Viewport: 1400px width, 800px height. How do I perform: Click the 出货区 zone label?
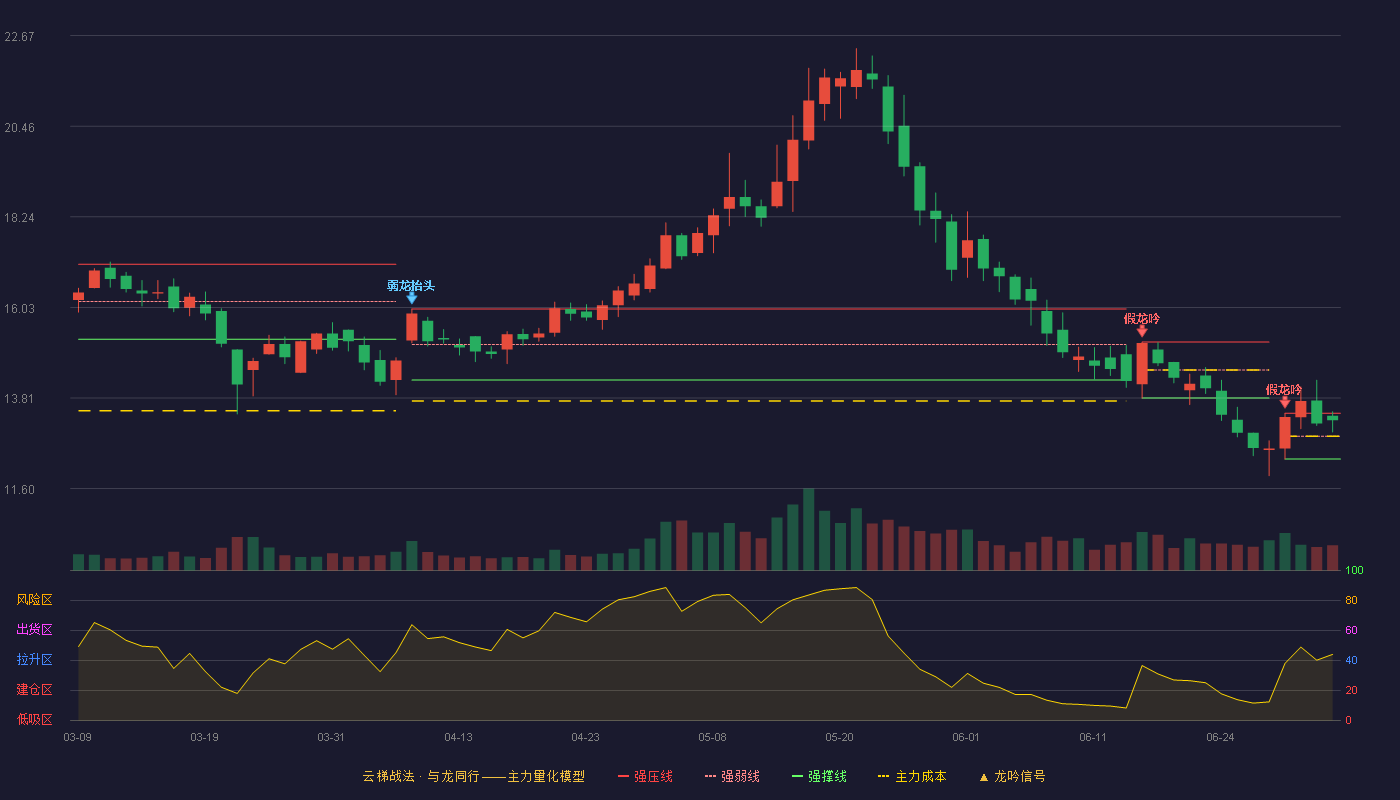(34, 630)
